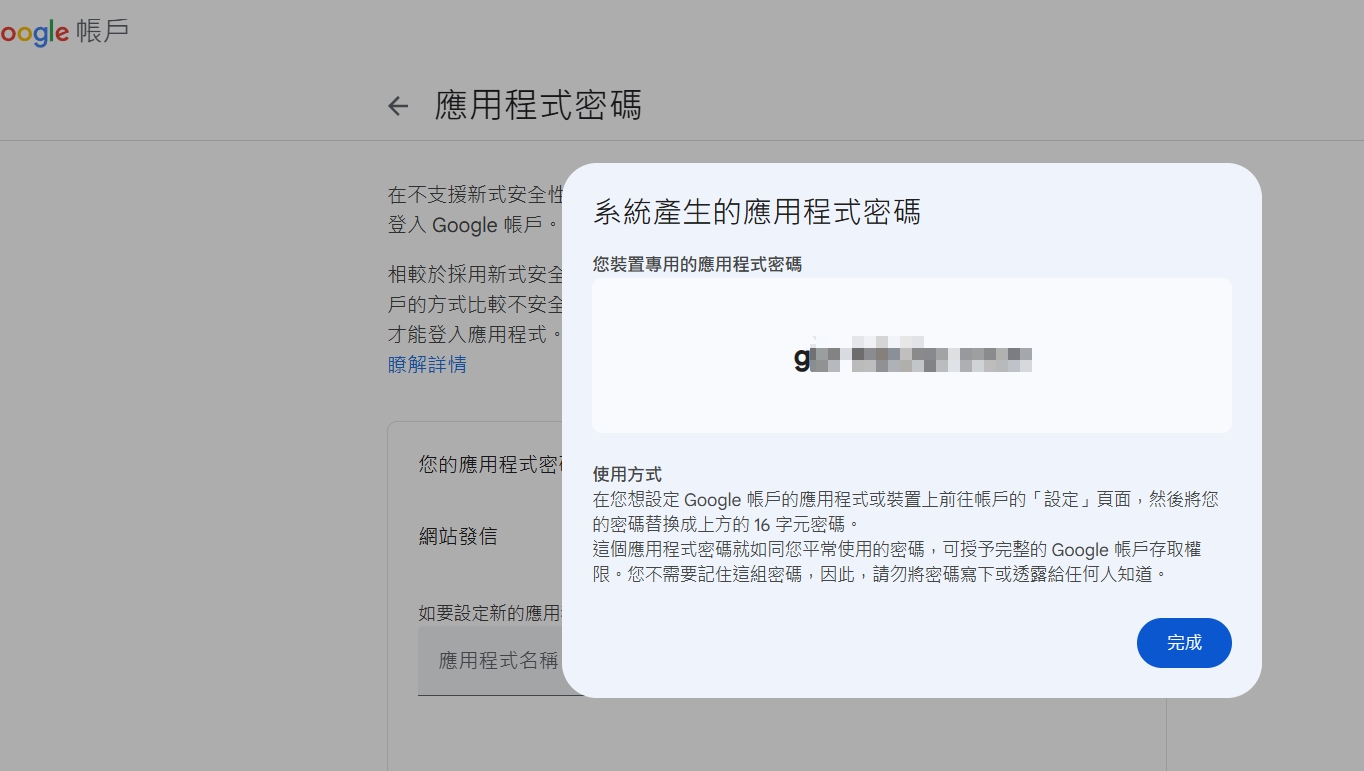
Task: Focus the 應用程式名稱 input field
Action: tap(490, 661)
